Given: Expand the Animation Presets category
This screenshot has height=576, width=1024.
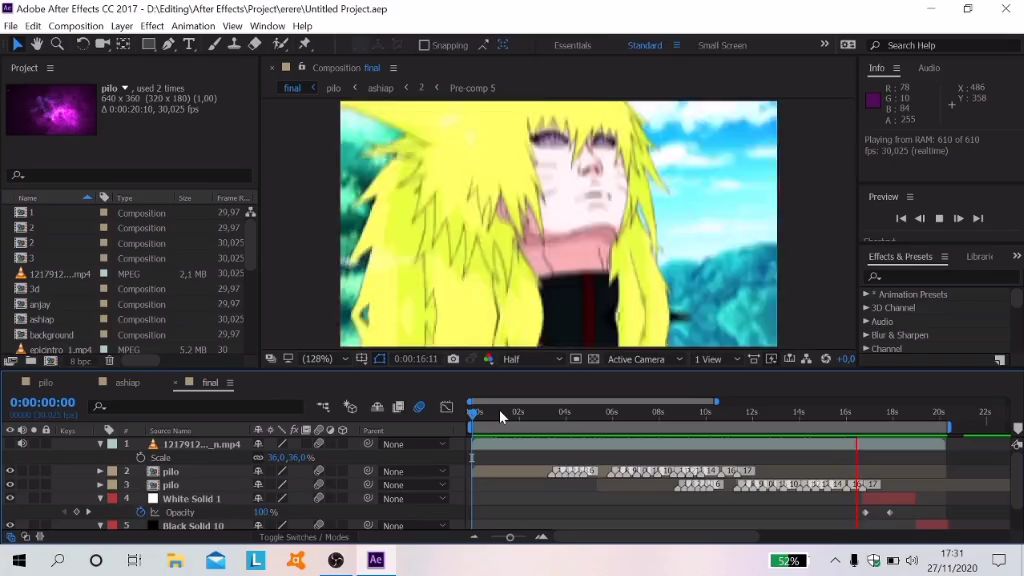Looking at the screenshot, I should pyautogui.click(x=866, y=295).
